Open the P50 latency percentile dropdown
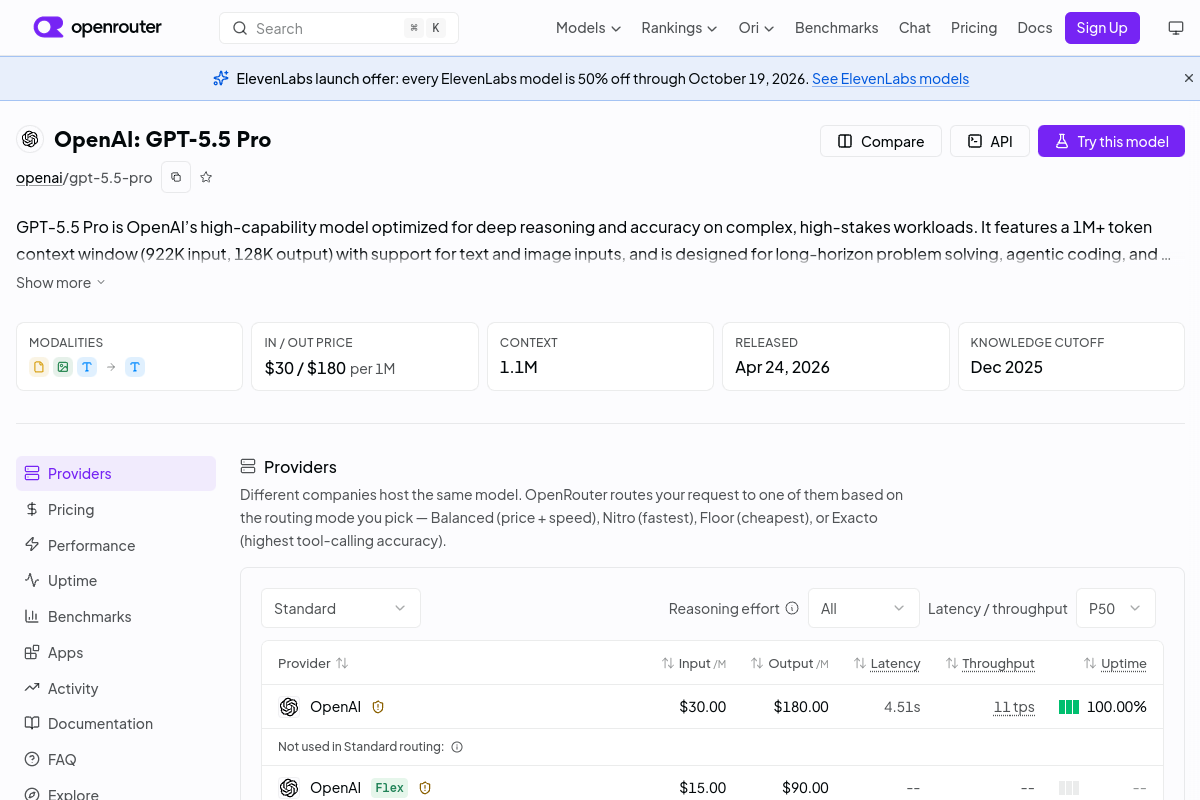Image resolution: width=1200 pixels, height=800 pixels. pyautogui.click(x=1115, y=608)
